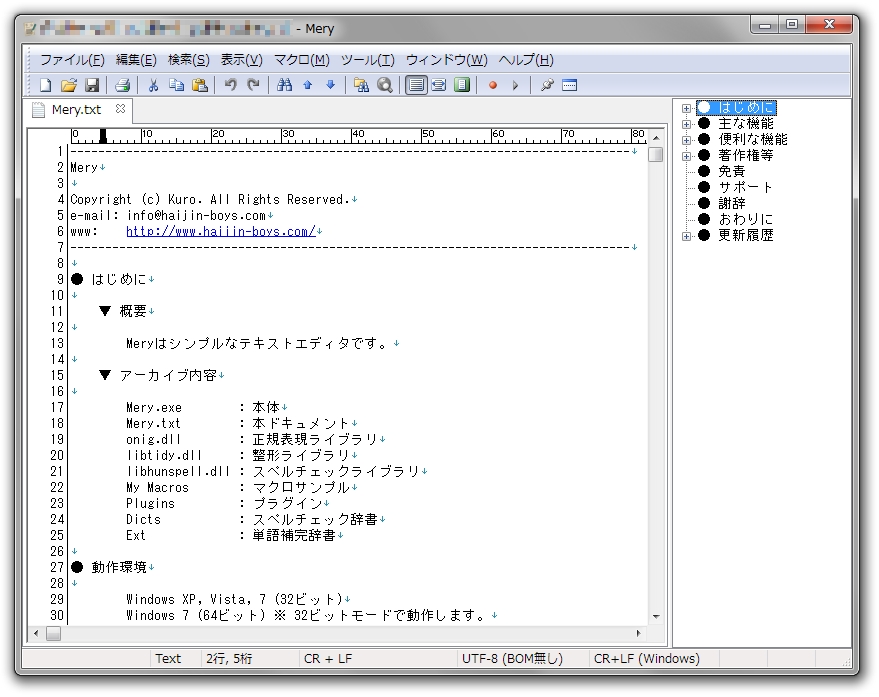Select はじめに in the outline tree
The image size is (879, 697).
coord(746,108)
